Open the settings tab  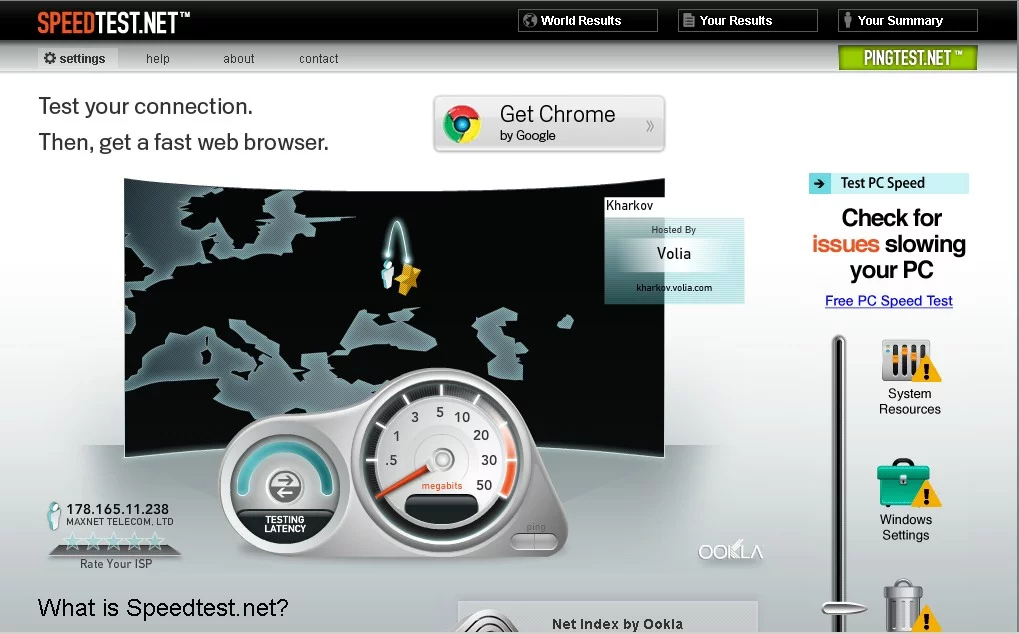[x=77, y=58]
